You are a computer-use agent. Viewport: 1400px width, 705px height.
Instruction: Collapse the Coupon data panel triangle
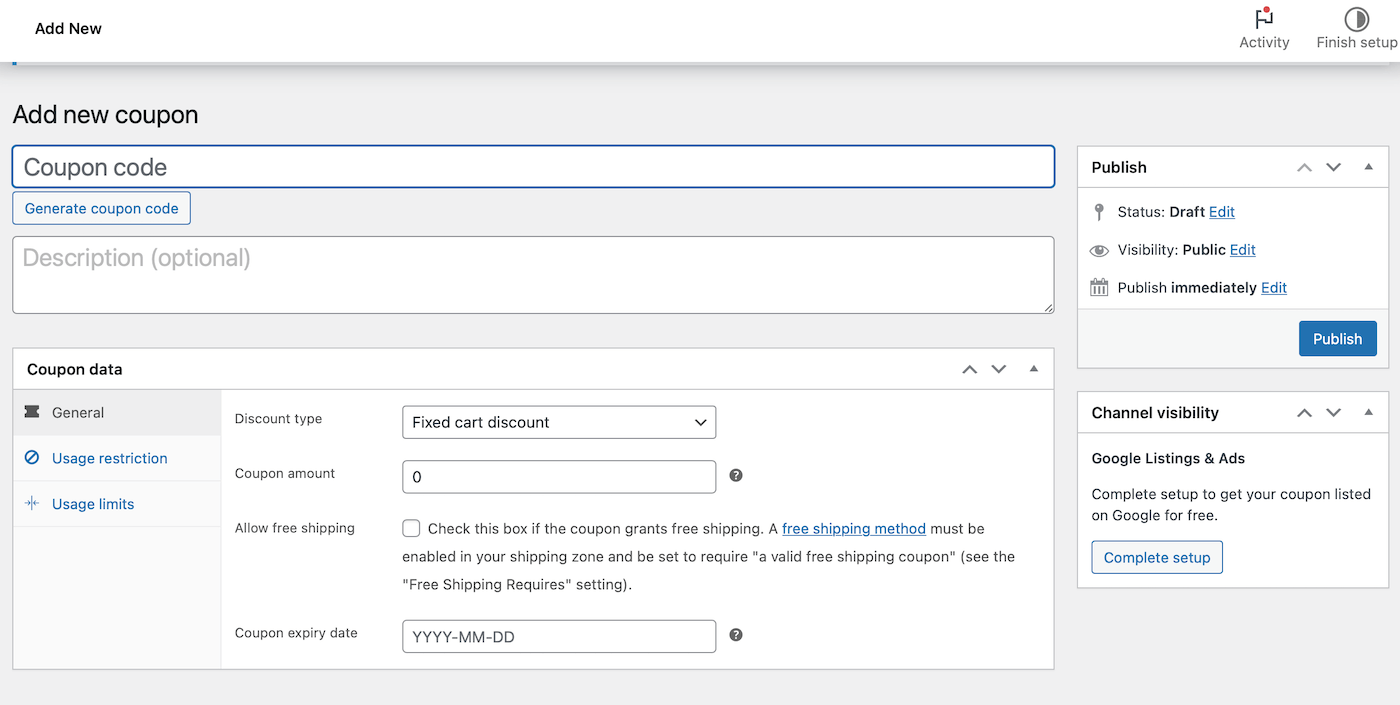pyautogui.click(x=1034, y=369)
